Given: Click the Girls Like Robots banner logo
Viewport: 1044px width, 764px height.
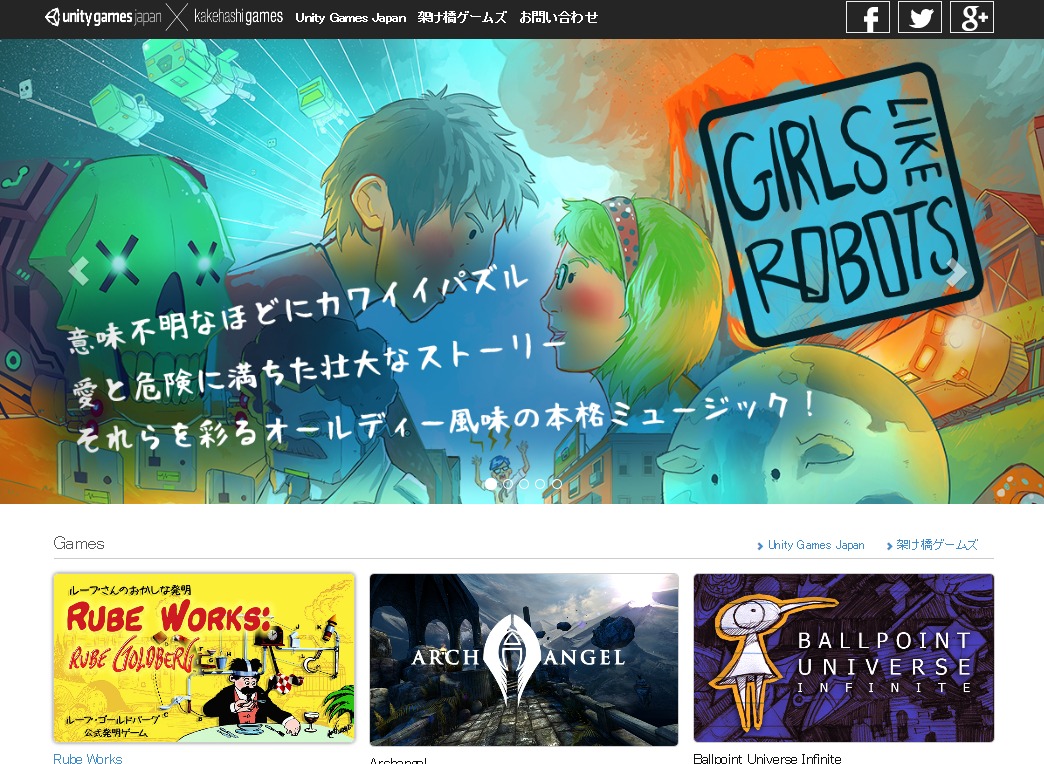Looking at the screenshot, I should (840, 203).
